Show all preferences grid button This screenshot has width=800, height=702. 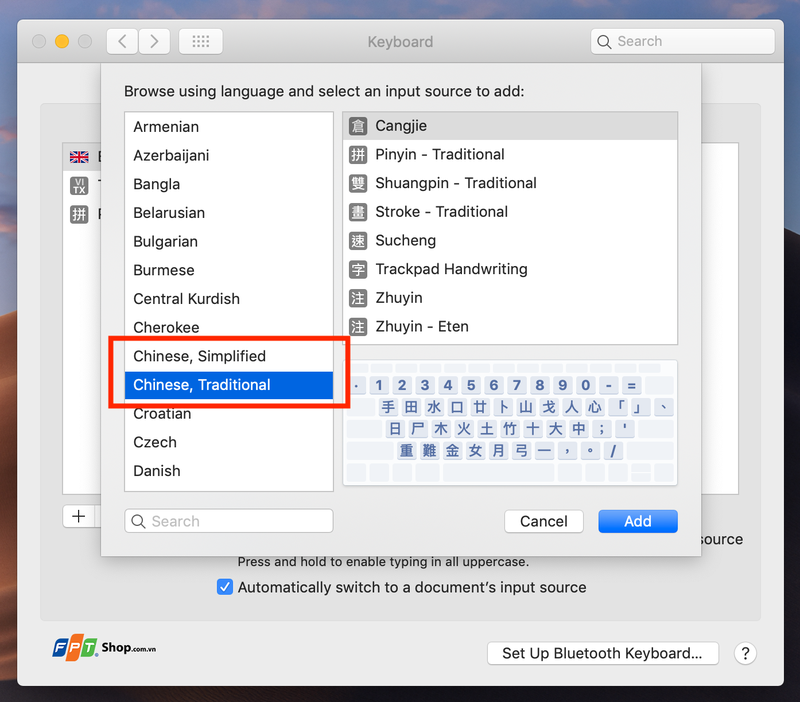(201, 41)
